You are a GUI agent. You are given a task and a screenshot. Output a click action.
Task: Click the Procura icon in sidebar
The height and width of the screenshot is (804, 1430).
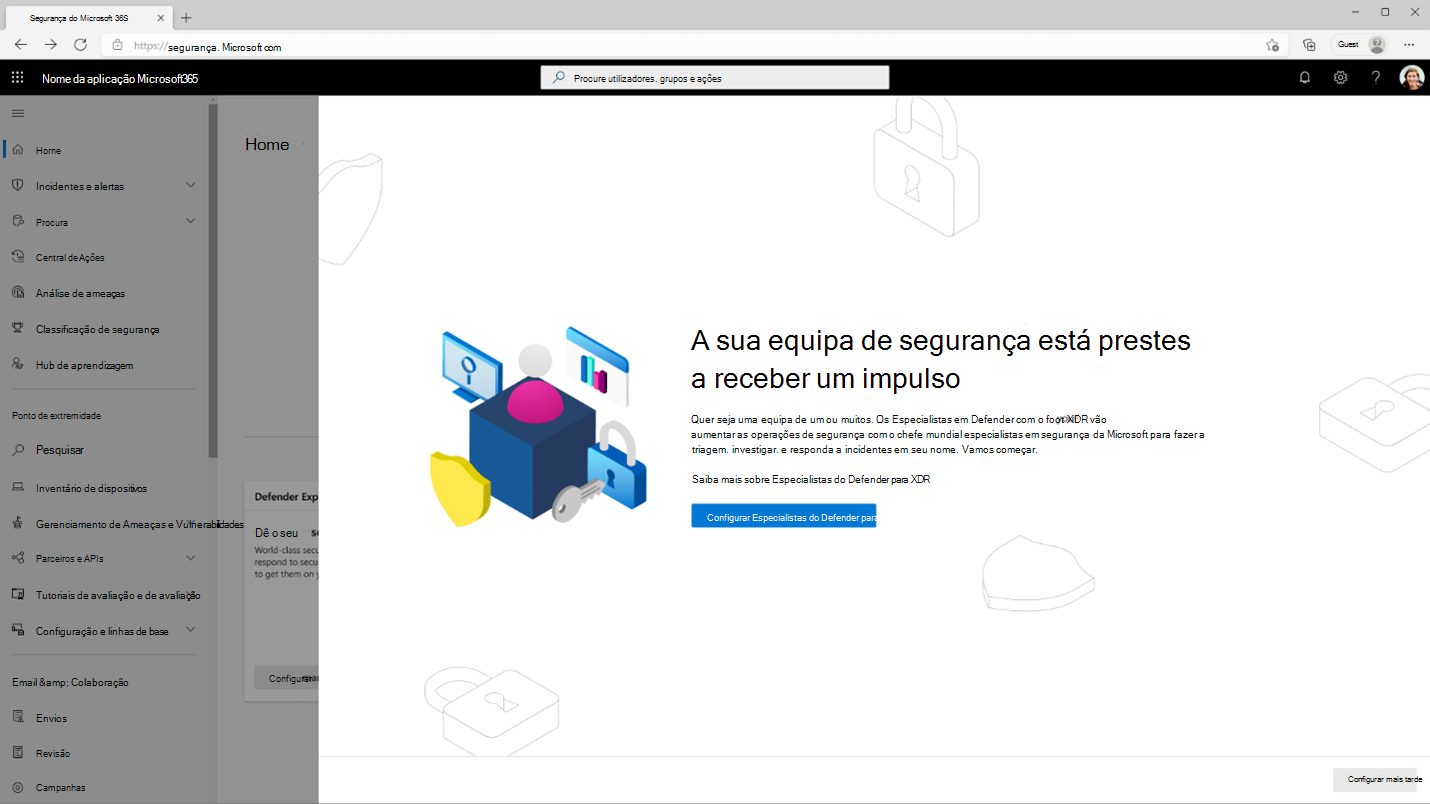17,222
